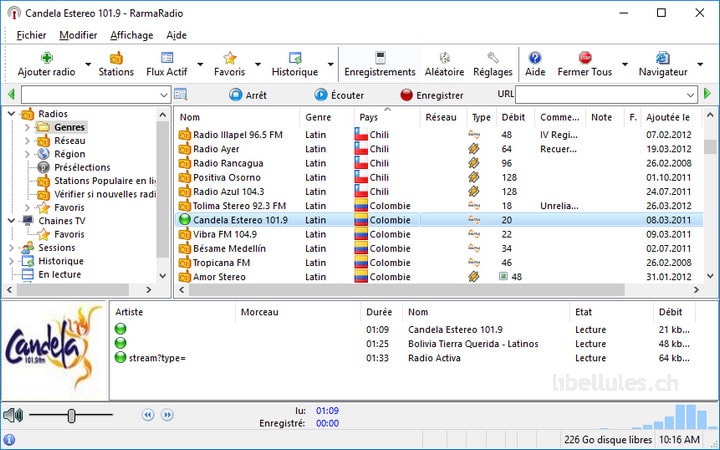Click inside the URL input field
The image size is (720, 450).
click(600, 95)
